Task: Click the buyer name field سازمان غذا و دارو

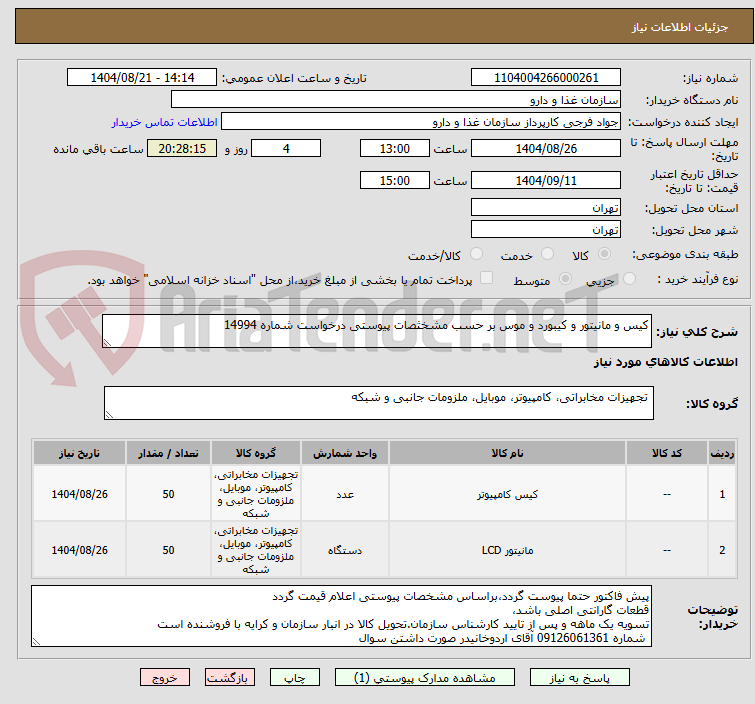Action: coord(396,100)
